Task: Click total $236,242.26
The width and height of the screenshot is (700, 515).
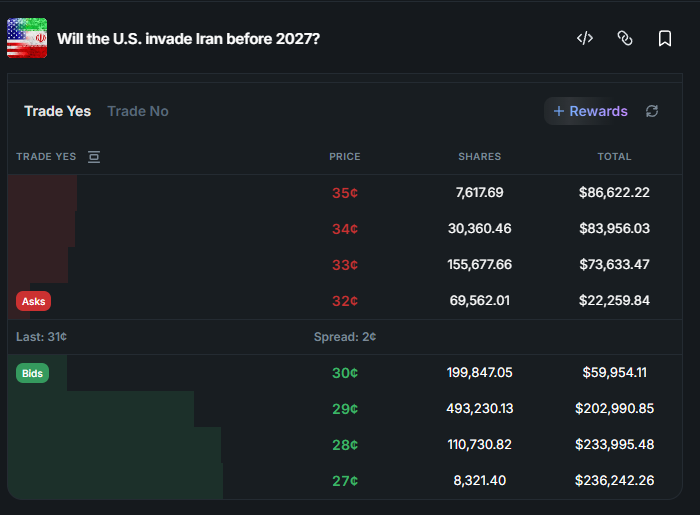Action: click(614, 481)
